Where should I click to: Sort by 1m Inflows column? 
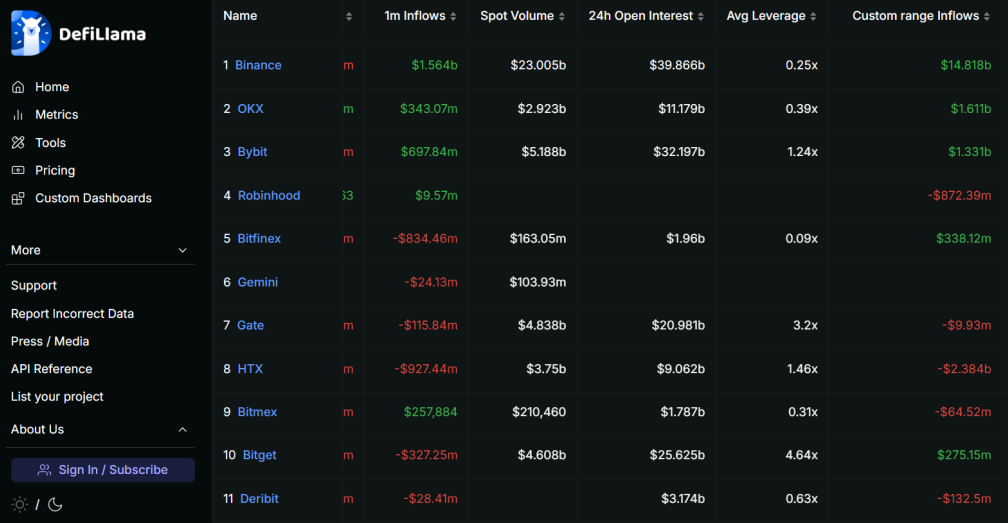click(421, 16)
